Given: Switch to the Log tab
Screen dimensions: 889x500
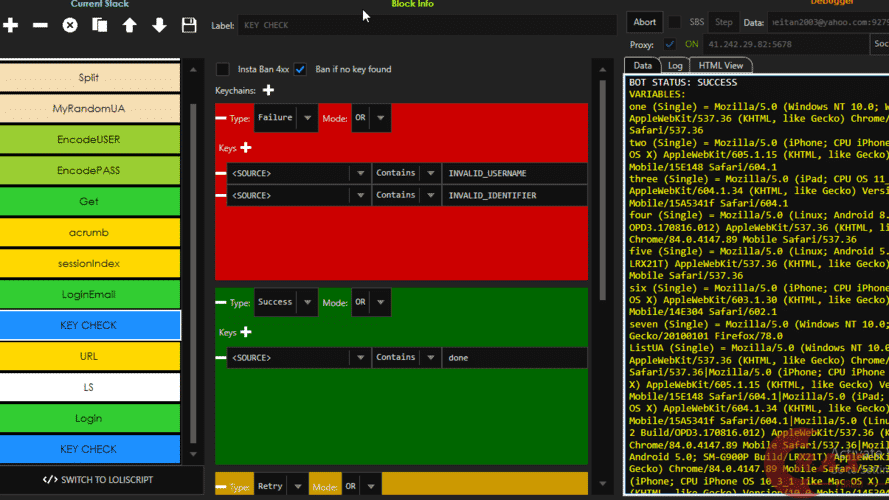Looking at the screenshot, I should 676,65.
